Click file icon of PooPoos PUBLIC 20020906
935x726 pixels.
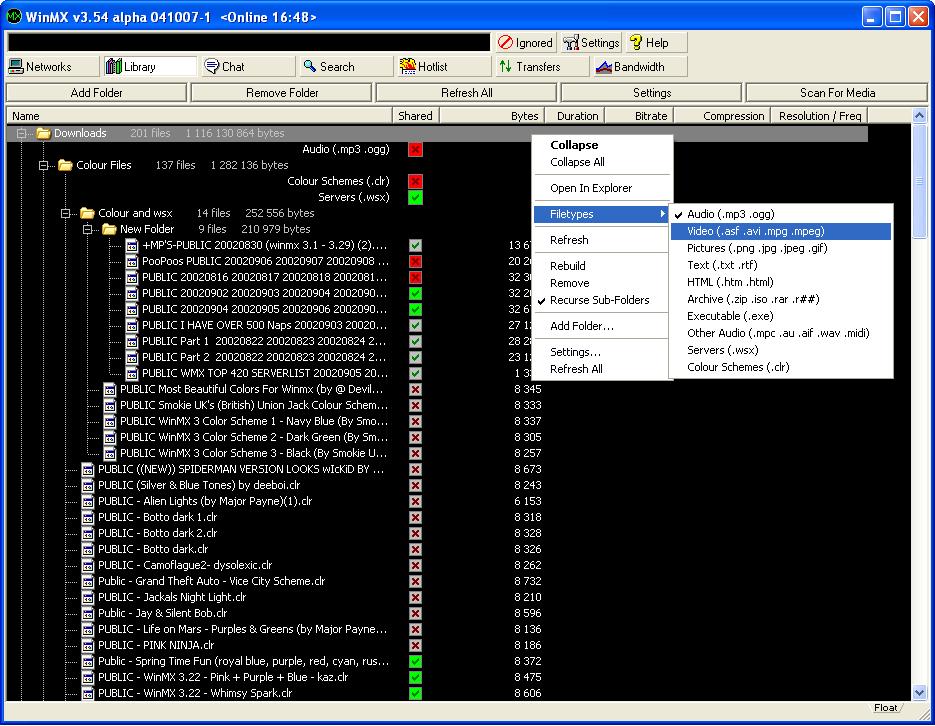click(x=132, y=261)
